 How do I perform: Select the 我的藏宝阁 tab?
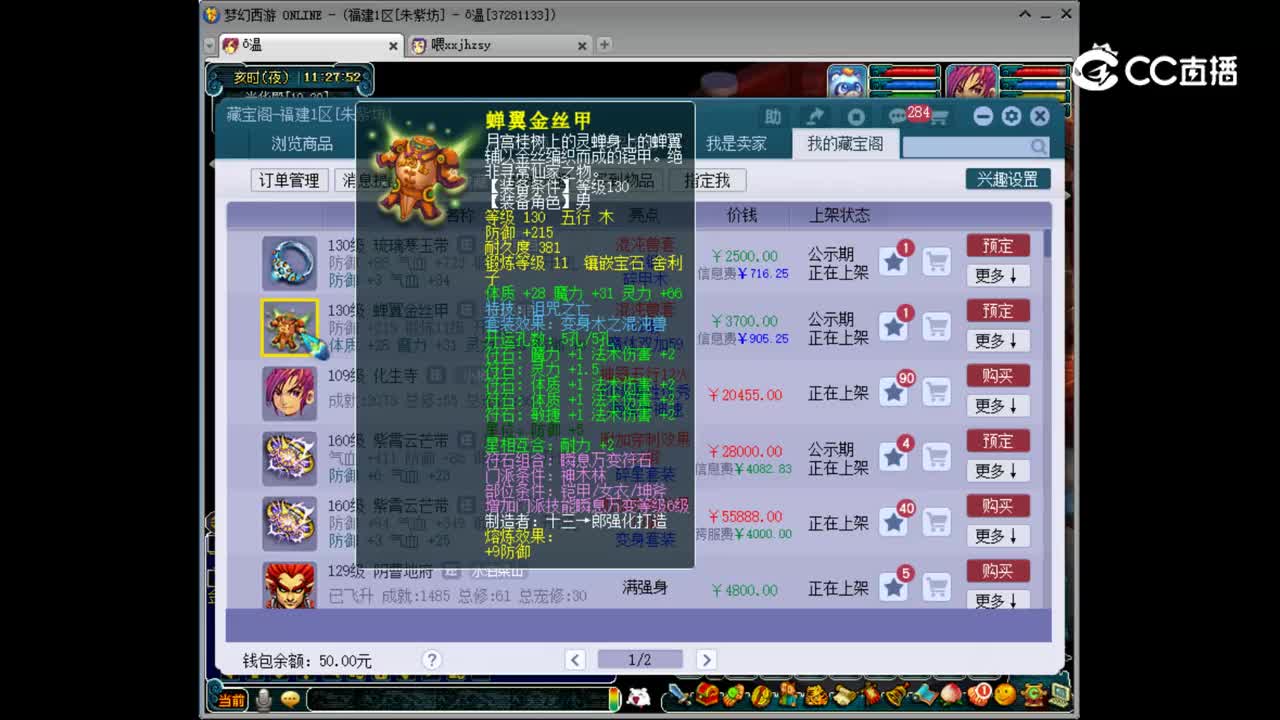[x=845, y=144]
